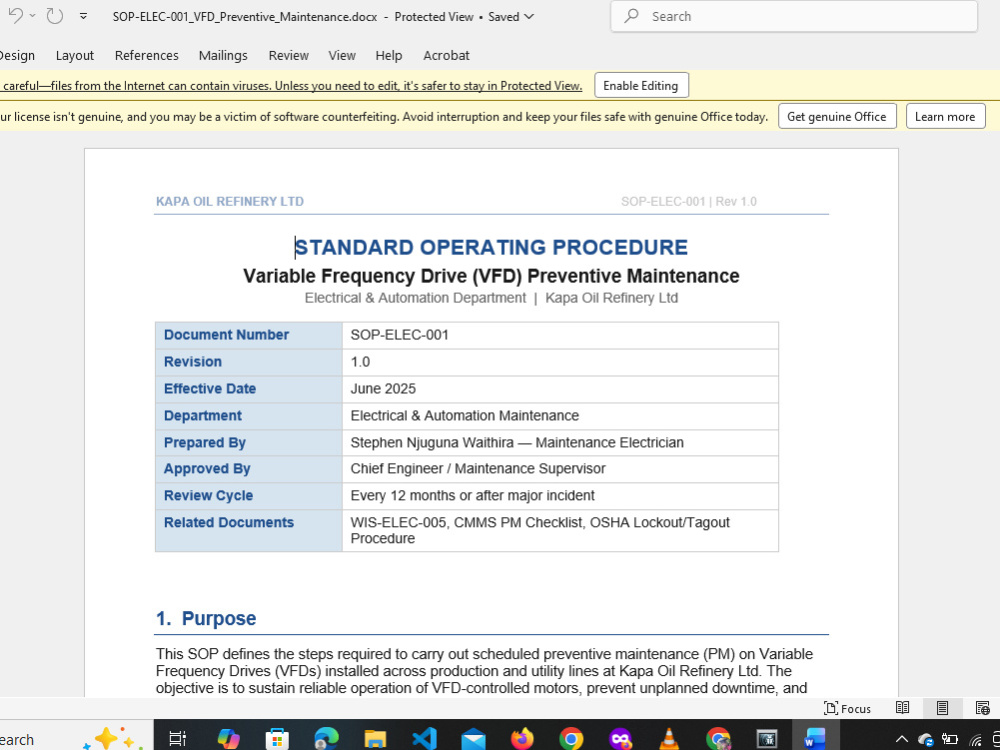Open the second Chrome profile icon
Viewport: 1000px width, 750px height.
718,739
